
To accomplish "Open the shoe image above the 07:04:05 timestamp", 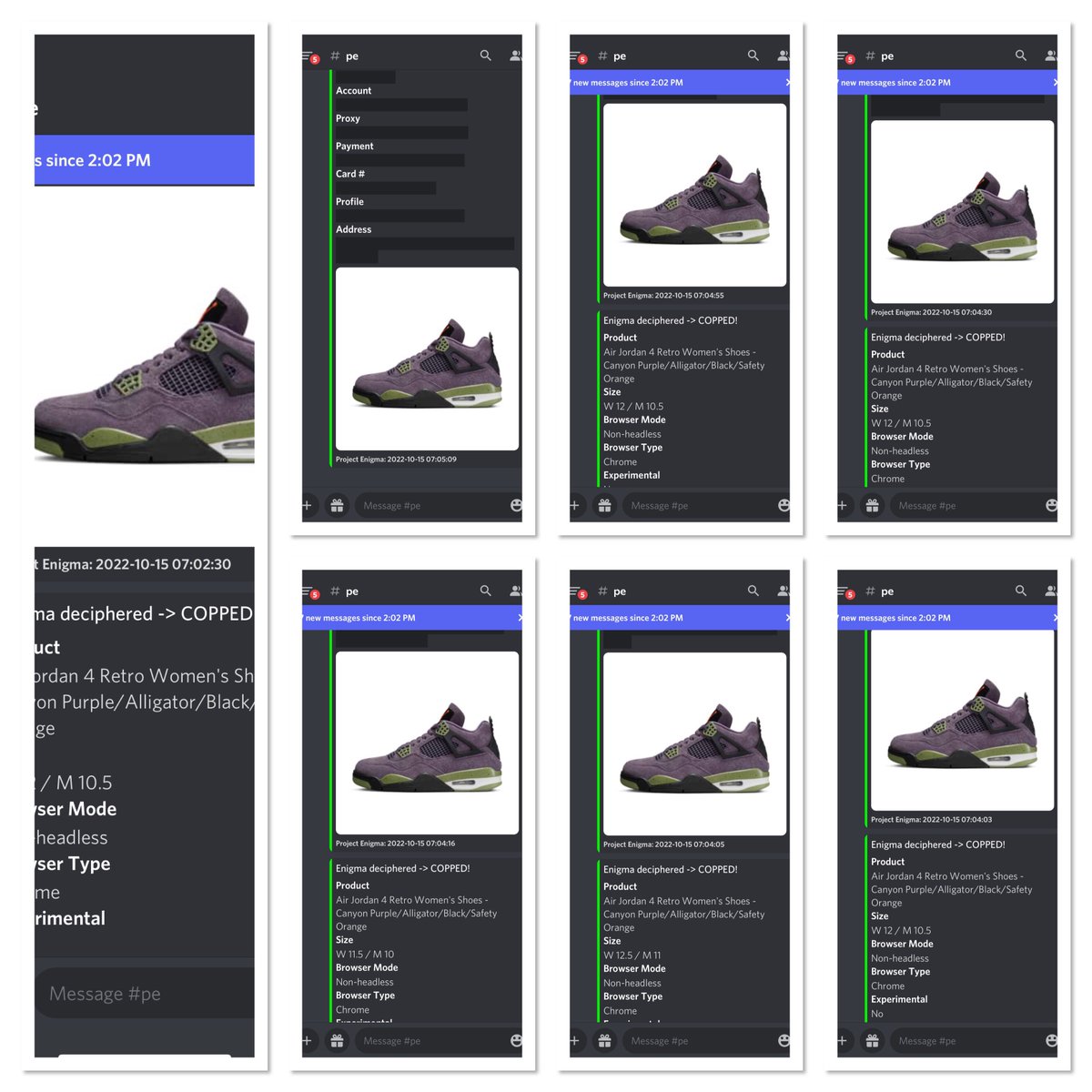I will coord(695,743).
